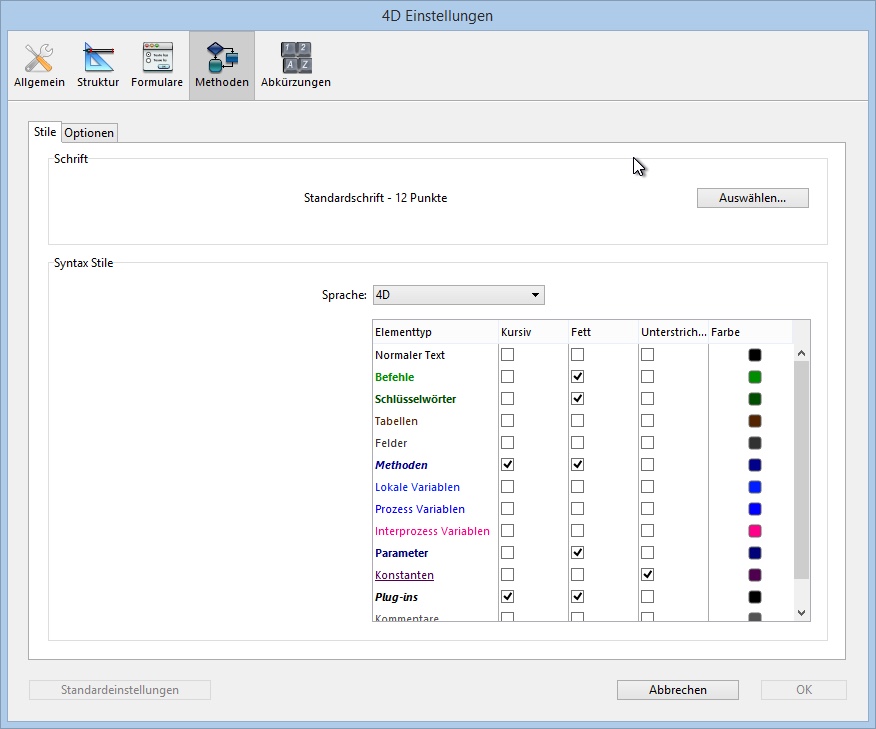This screenshot has width=876, height=729.
Task: Enable Kursiv for Normaler Text
Action: coord(508,355)
